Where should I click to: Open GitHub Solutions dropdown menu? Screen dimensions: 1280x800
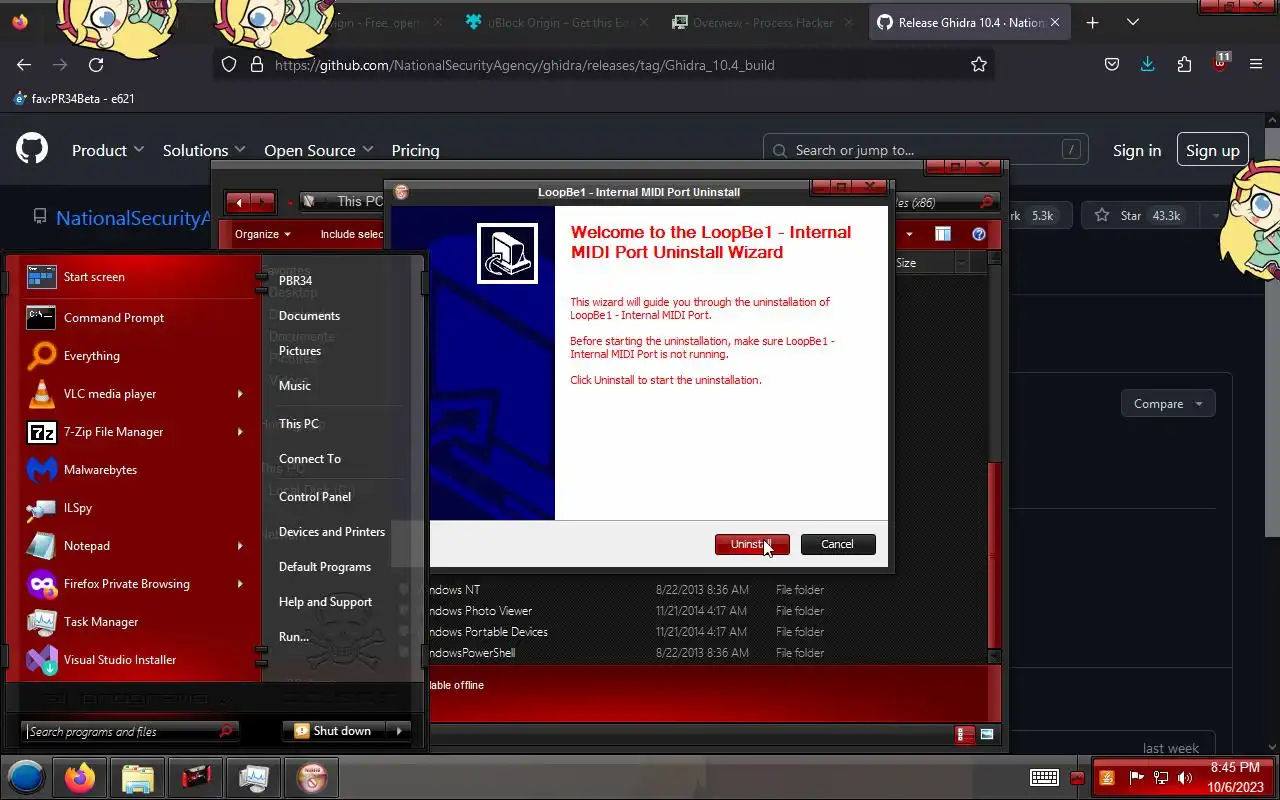point(204,150)
